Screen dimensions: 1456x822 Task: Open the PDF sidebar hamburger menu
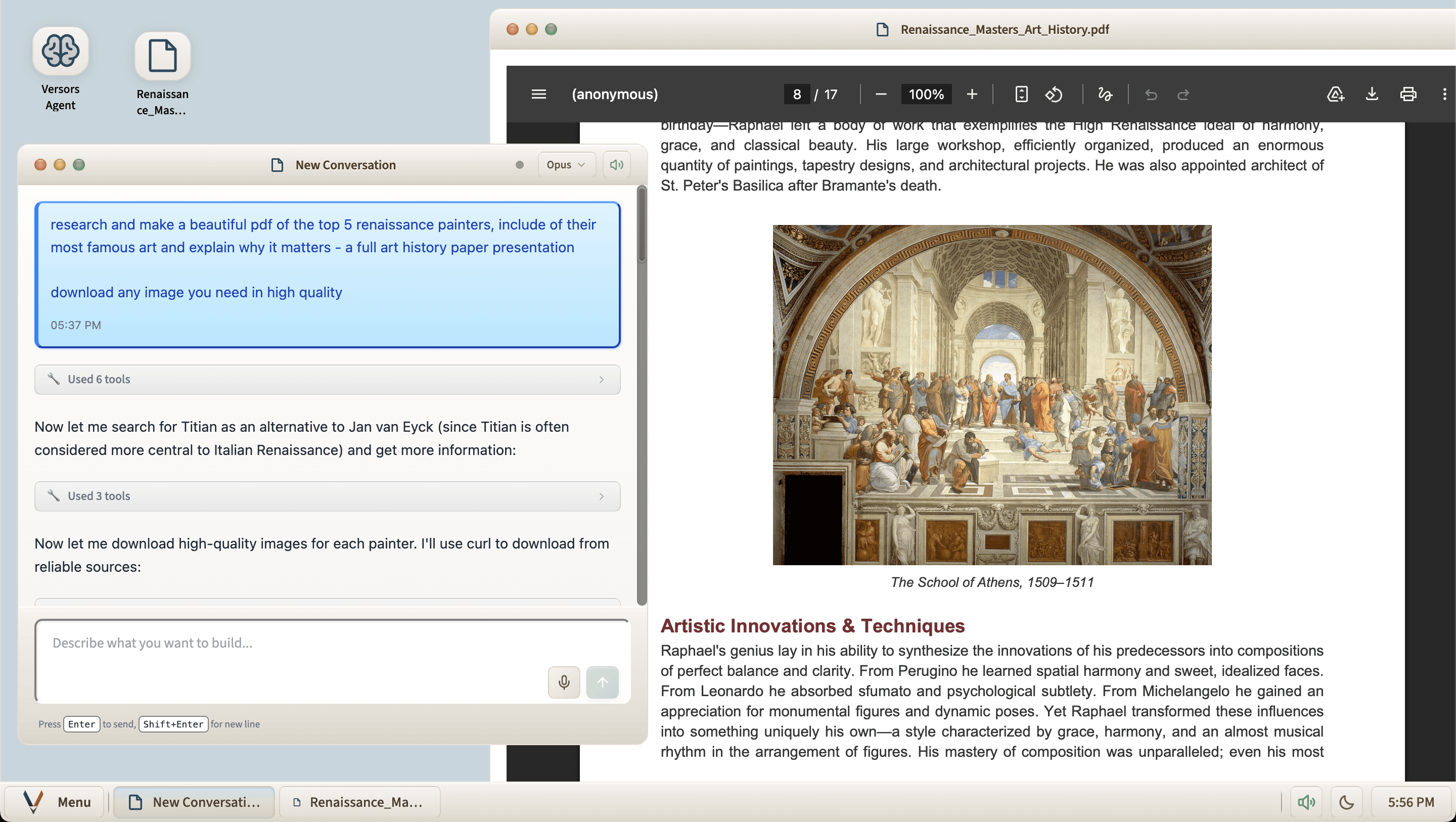point(538,94)
